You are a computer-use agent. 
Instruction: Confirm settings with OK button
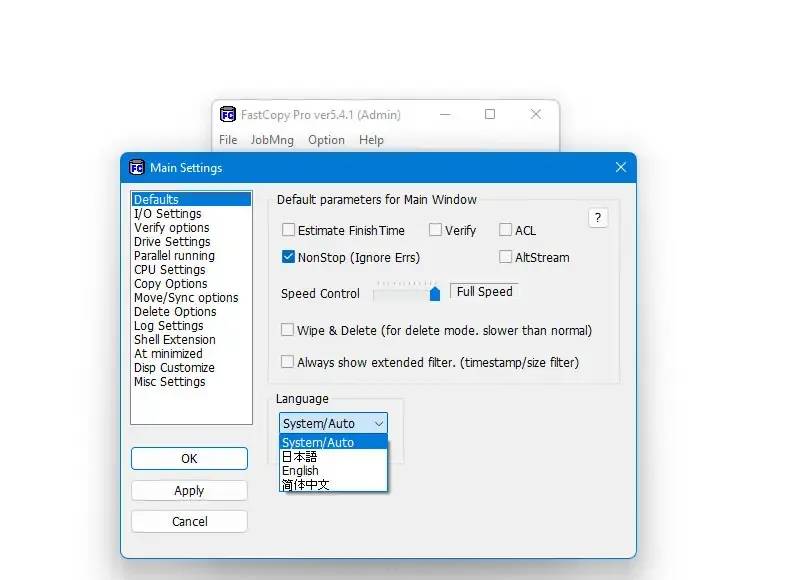point(189,458)
